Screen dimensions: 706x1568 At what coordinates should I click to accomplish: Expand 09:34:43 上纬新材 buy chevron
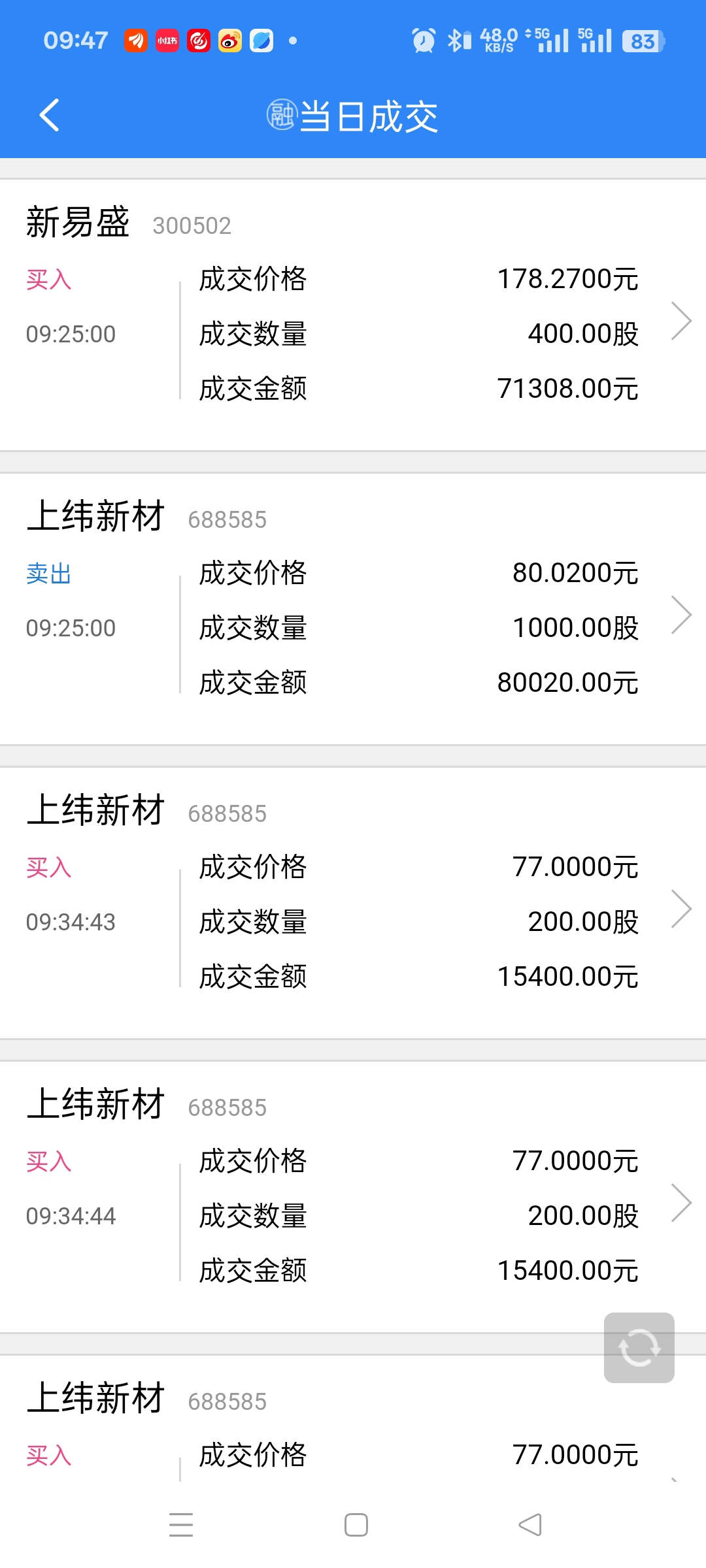click(x=681, y=909)
